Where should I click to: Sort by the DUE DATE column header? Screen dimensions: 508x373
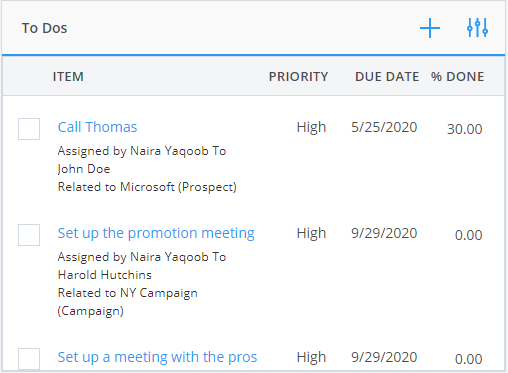387,77
